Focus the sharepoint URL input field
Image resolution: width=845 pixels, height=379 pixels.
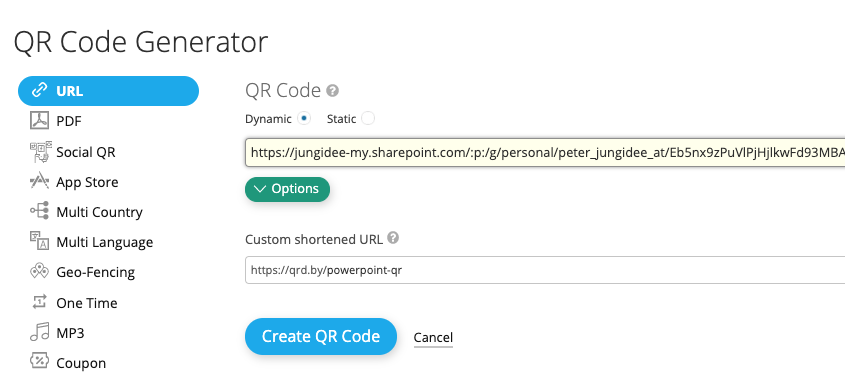click(545, 153)
